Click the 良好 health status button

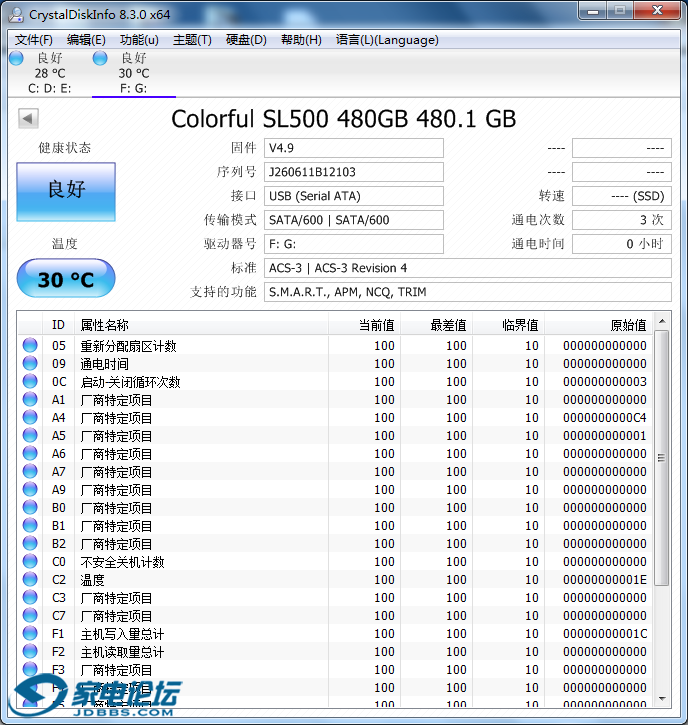[x=66, y=192]
